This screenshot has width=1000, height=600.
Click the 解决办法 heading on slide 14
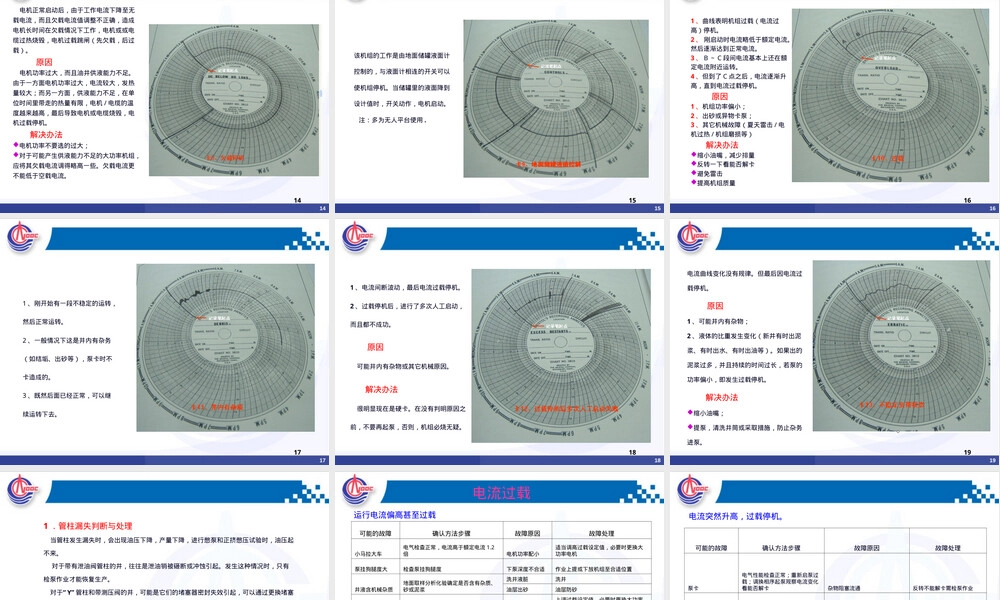pyautogui.click(x=46, y=135)
